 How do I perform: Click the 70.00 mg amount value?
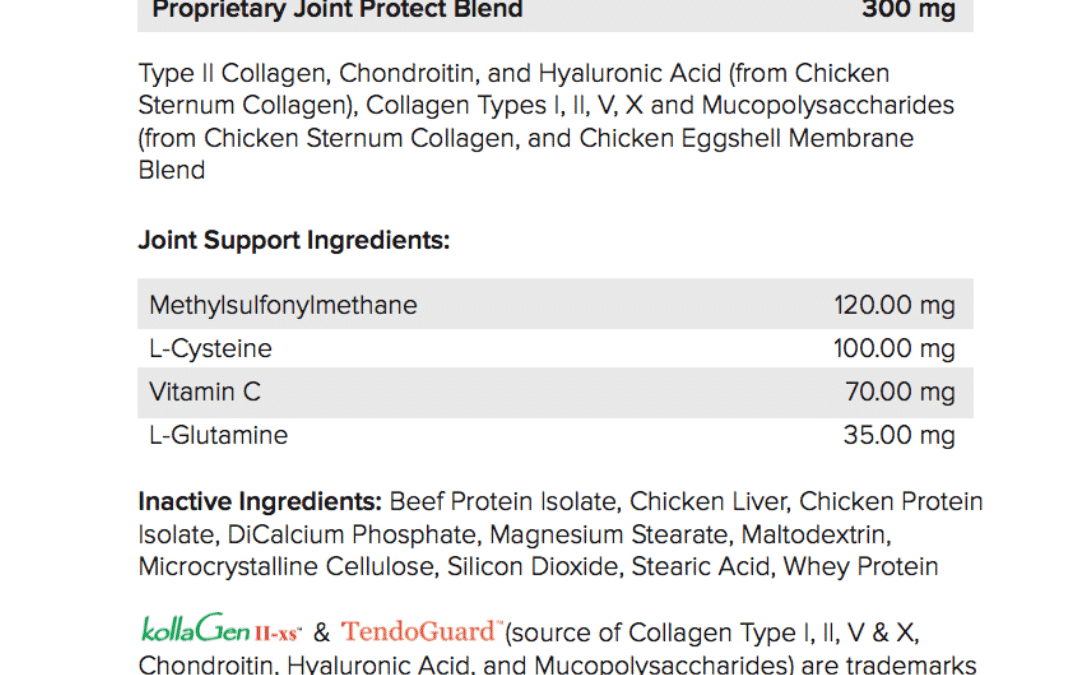click(x=900, y=392)
